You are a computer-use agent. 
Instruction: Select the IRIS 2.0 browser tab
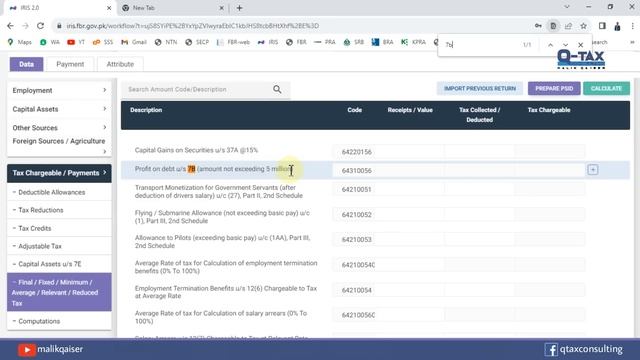click(x=59, y=8)
